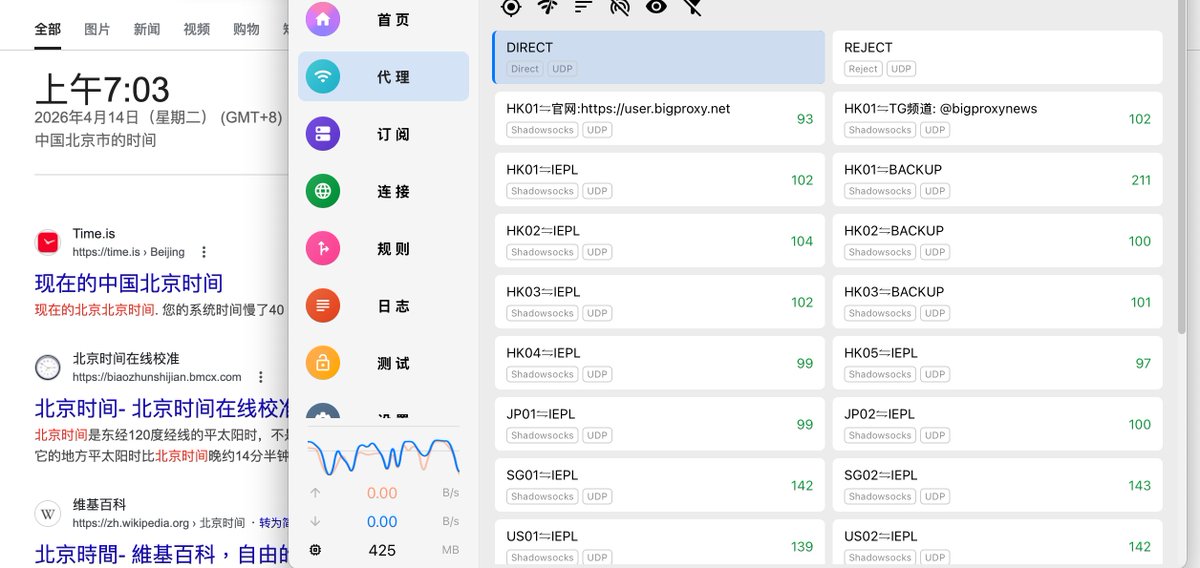The width and height of the screenshot is (1200, 568).
Task: Click latency 100 on HK02⇋BACKUP
Action: pos(1140,241)
